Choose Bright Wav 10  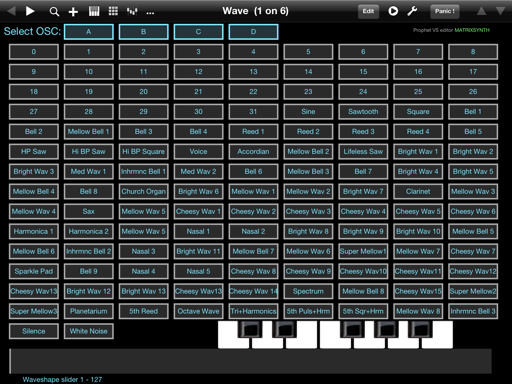(418, 232)
